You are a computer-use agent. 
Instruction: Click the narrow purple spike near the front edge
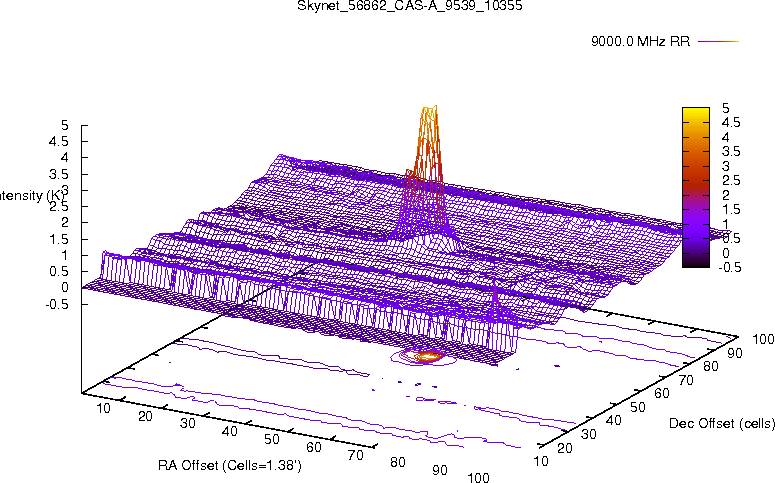point(495,302)
